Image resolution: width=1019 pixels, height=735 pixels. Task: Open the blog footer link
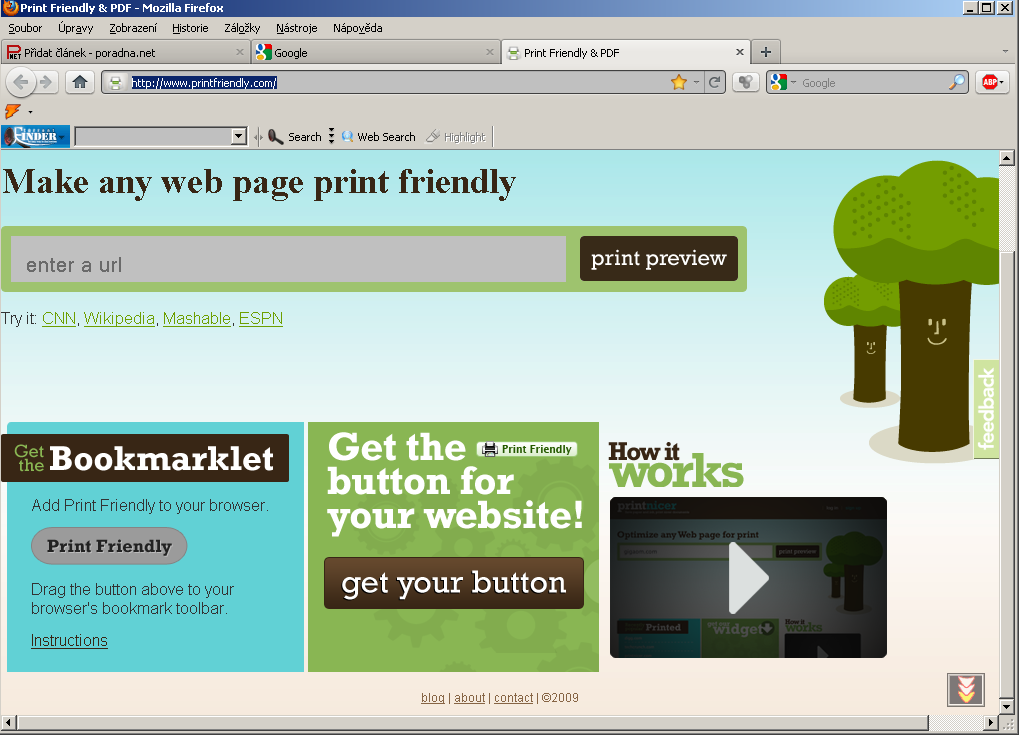[x=433, y=697]
